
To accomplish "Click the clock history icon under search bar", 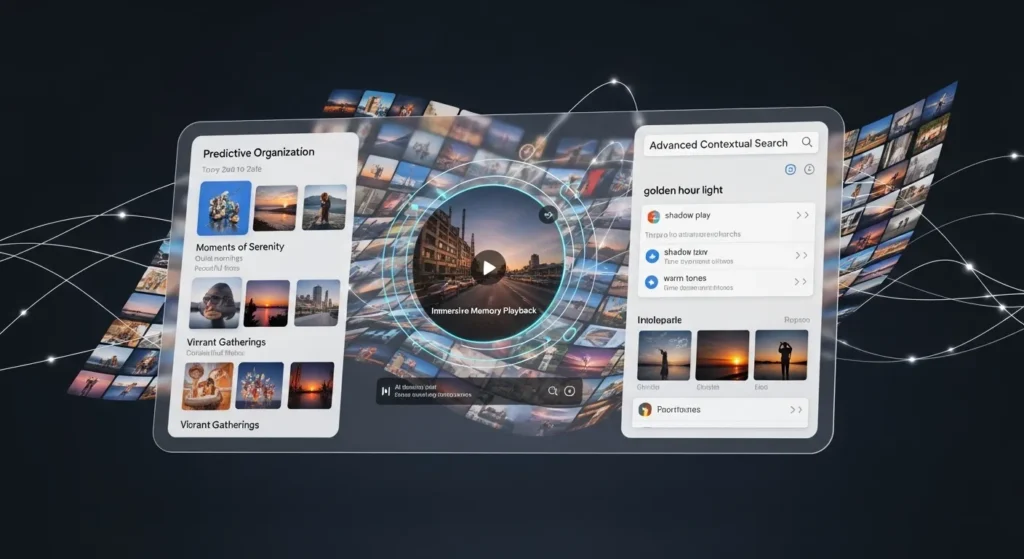I will 808,170.
